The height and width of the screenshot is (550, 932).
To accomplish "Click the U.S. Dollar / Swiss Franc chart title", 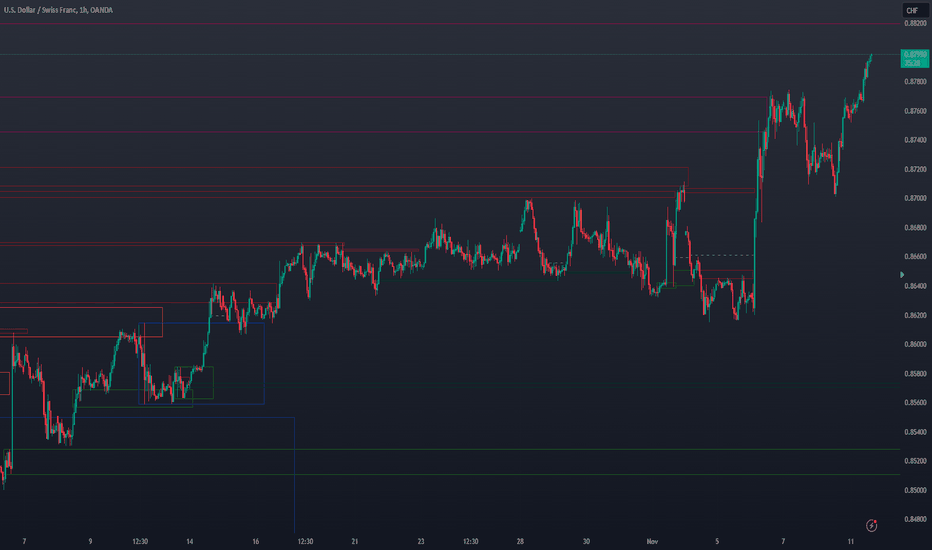I will coord(58,10).
